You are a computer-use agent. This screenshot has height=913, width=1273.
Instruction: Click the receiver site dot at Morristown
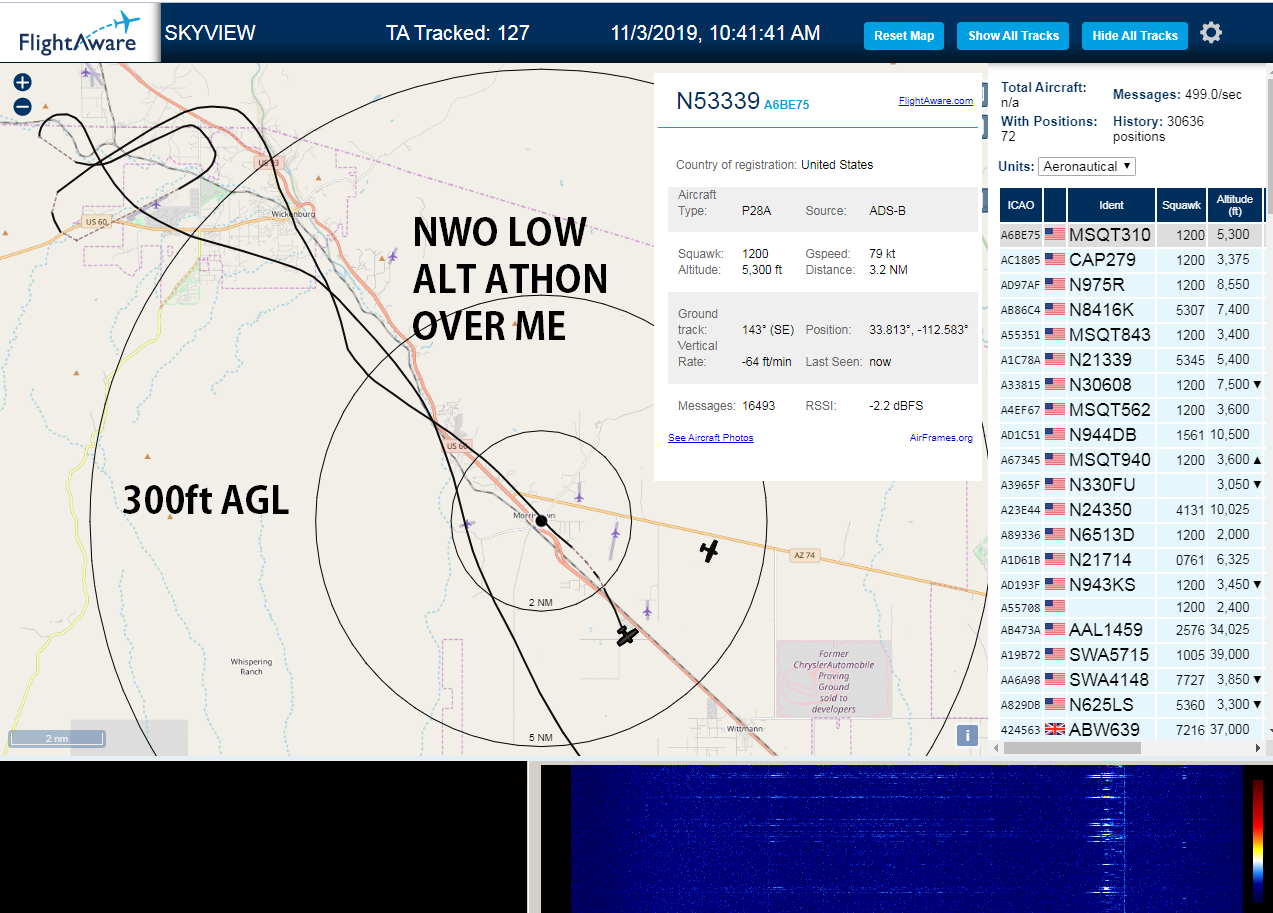click(541, 521)
